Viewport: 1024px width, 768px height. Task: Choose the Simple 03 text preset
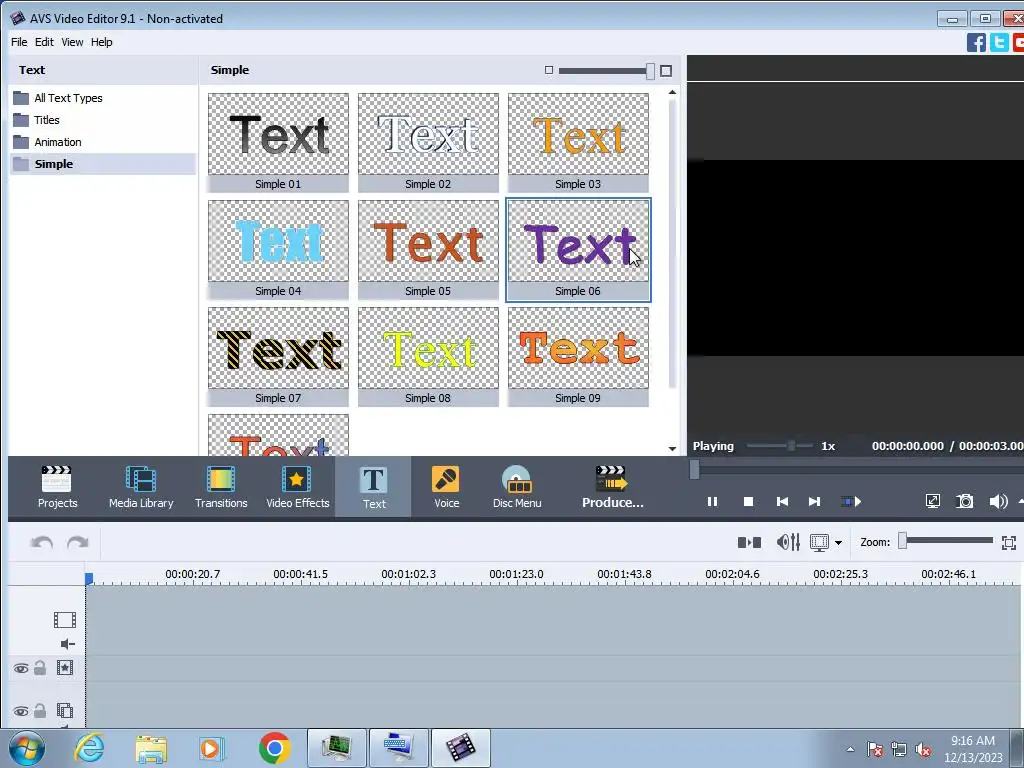pos(578,142)
